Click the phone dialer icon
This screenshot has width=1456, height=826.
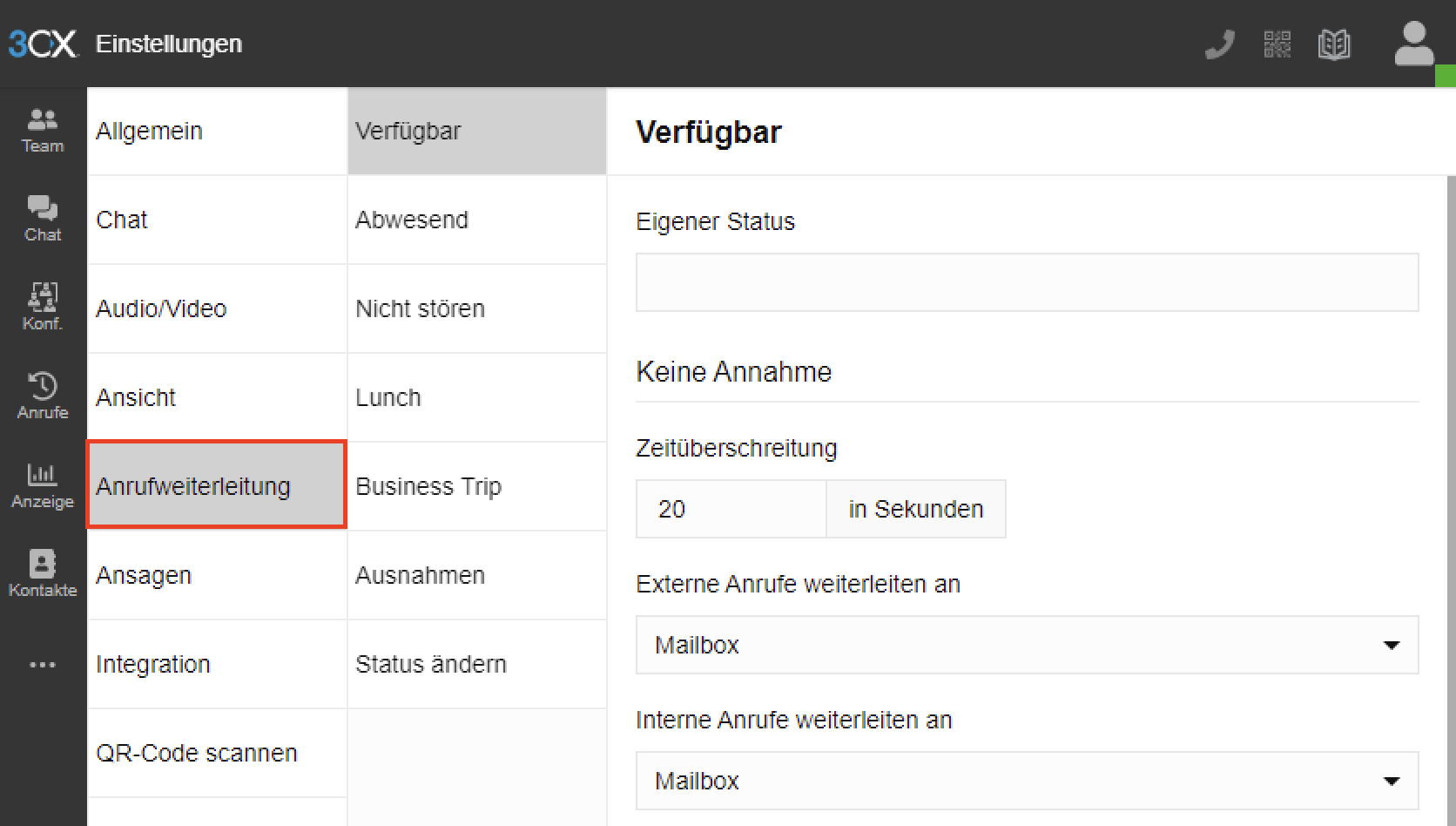1220,44
